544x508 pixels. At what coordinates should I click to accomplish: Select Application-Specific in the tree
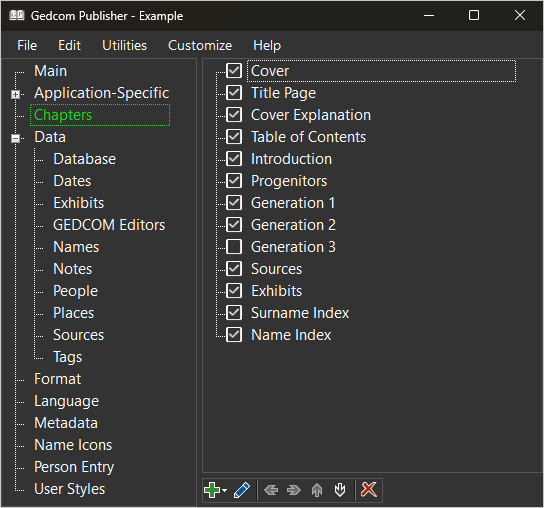click(x=101, y=93)
